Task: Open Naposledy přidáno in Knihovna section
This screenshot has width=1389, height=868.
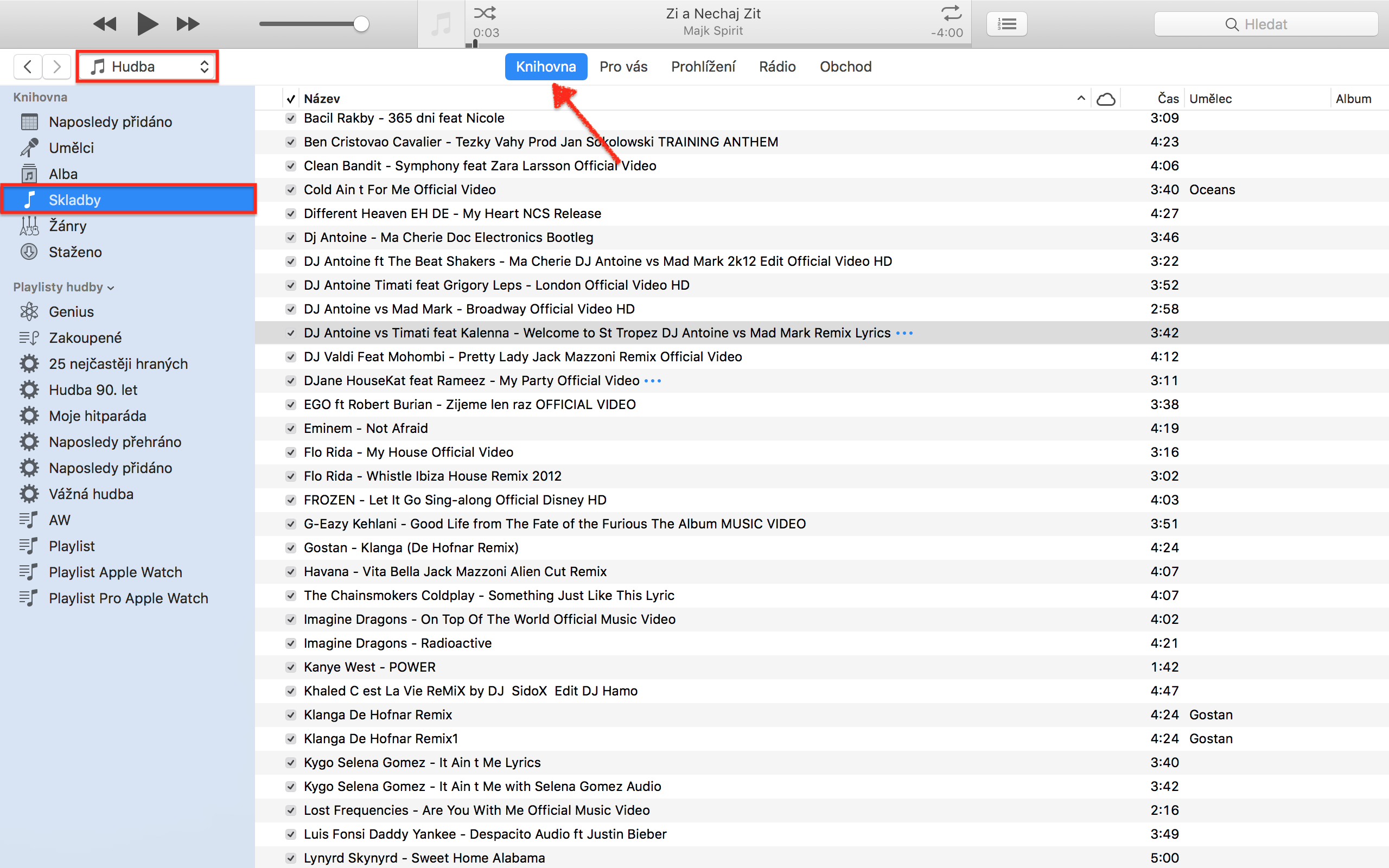Action: click(x=128, y=122)
